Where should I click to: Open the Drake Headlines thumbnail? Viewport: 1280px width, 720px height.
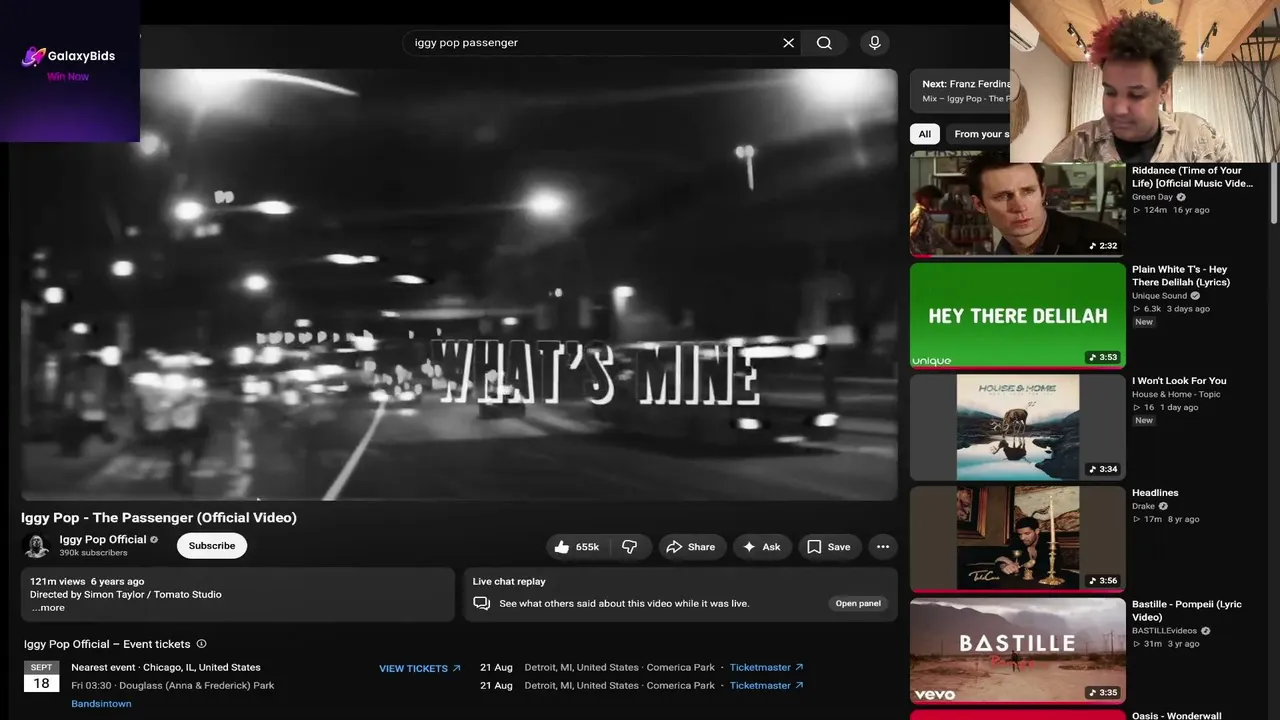click(x=1018, y=539)
